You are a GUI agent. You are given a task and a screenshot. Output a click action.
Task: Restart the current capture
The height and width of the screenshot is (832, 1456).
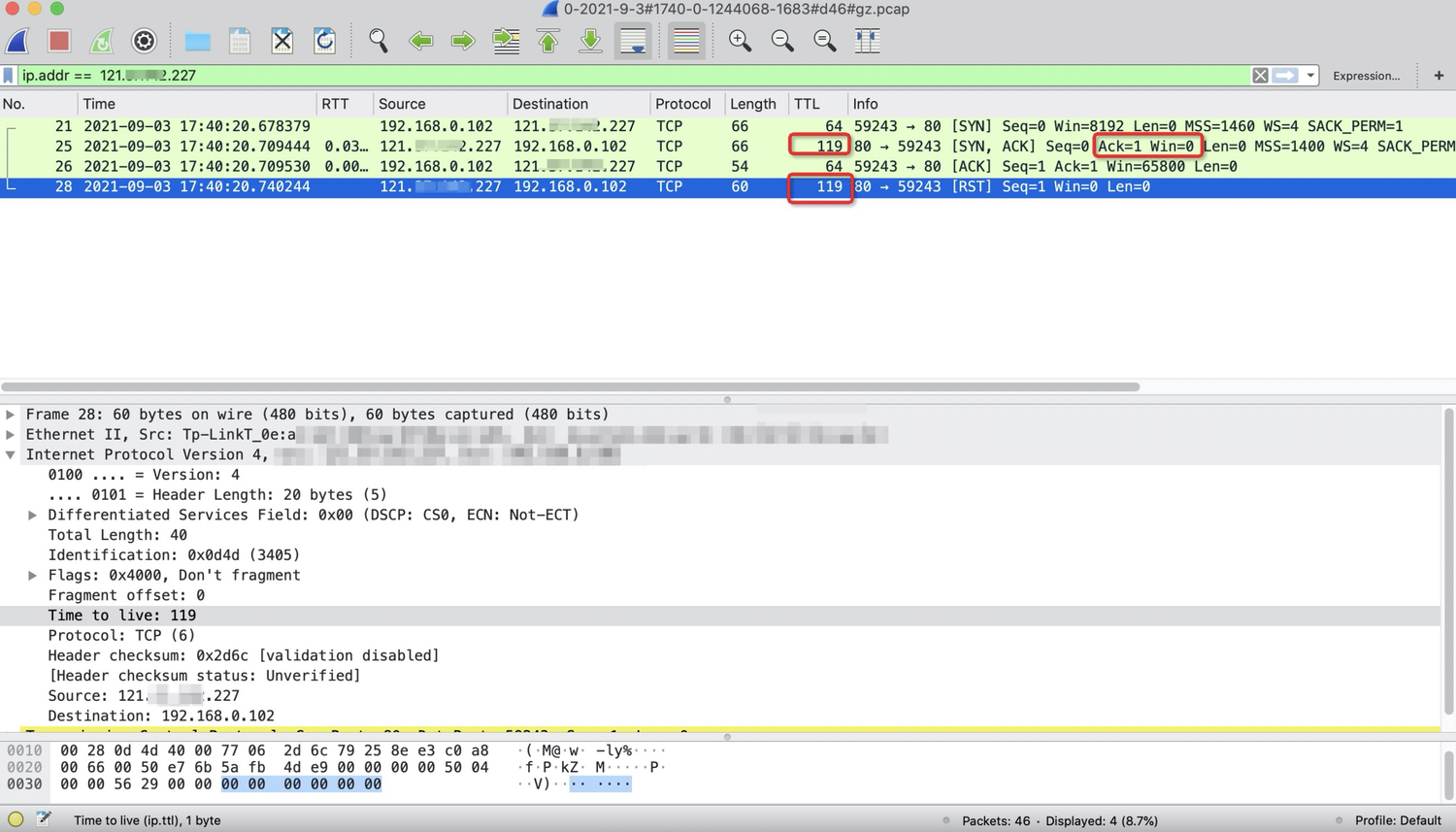pyautogui.click(x=101, y=41)
